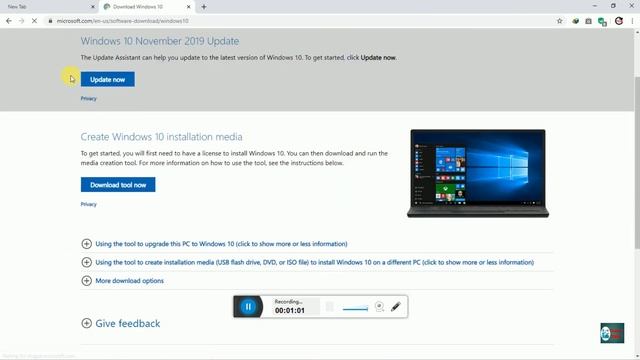Screen dimensions: 640x360
Task: Stop the page from loading
Action: pyautogui.click(x=34, y=21)
